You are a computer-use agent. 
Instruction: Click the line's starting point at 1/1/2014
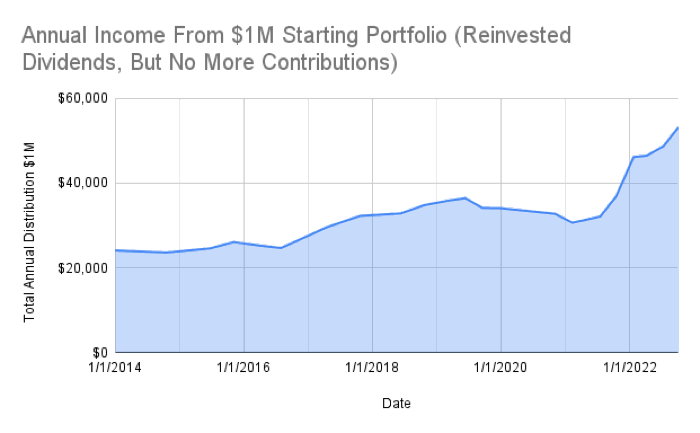[116, 250]
